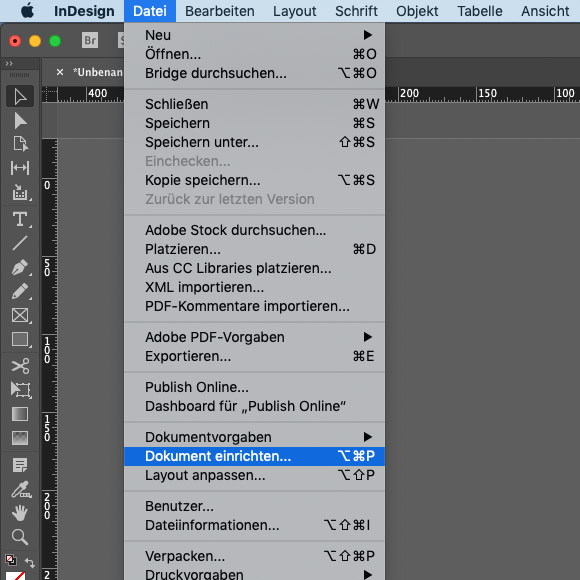
Task: Open the InDesign application menu
Action: (x=84, y=11)
